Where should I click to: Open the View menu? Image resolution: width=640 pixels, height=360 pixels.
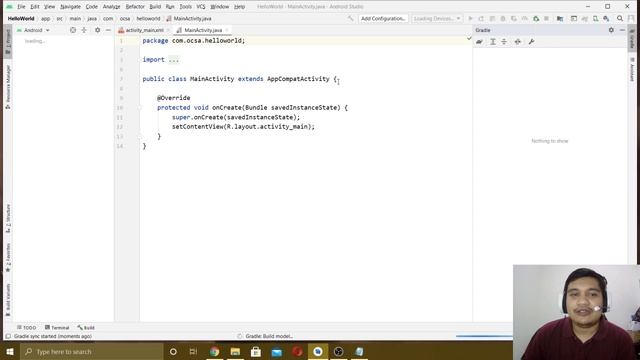[49, 7]
